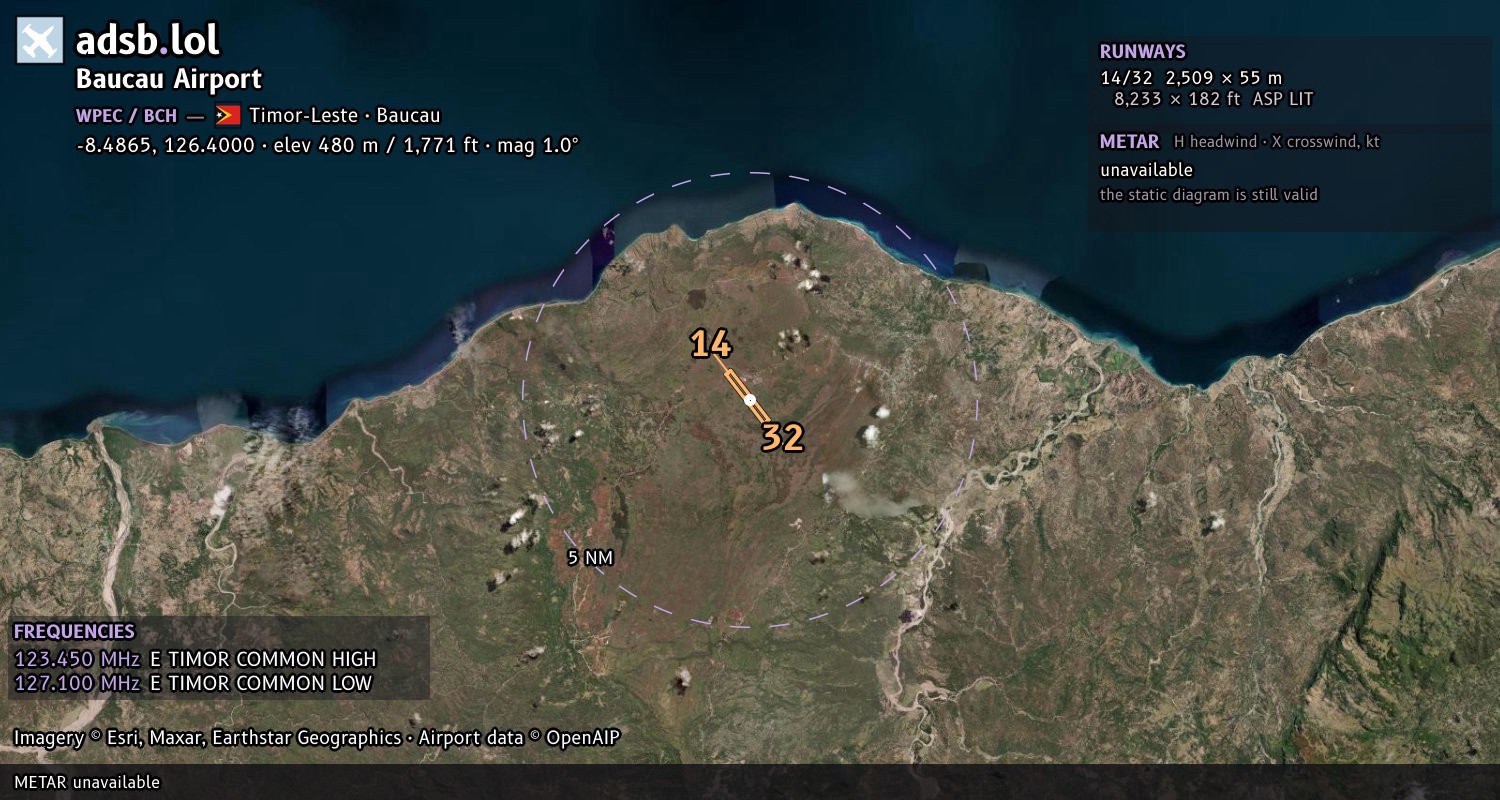1500x800 pixels.
Task: Click the airport reference point dot on runway
Action: click(750, 400)
